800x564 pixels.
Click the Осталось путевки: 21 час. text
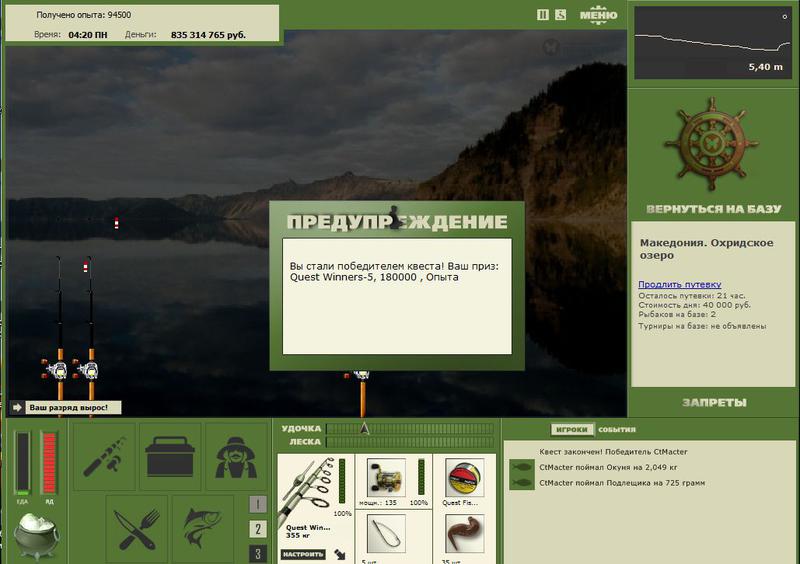tap(691, 296)
